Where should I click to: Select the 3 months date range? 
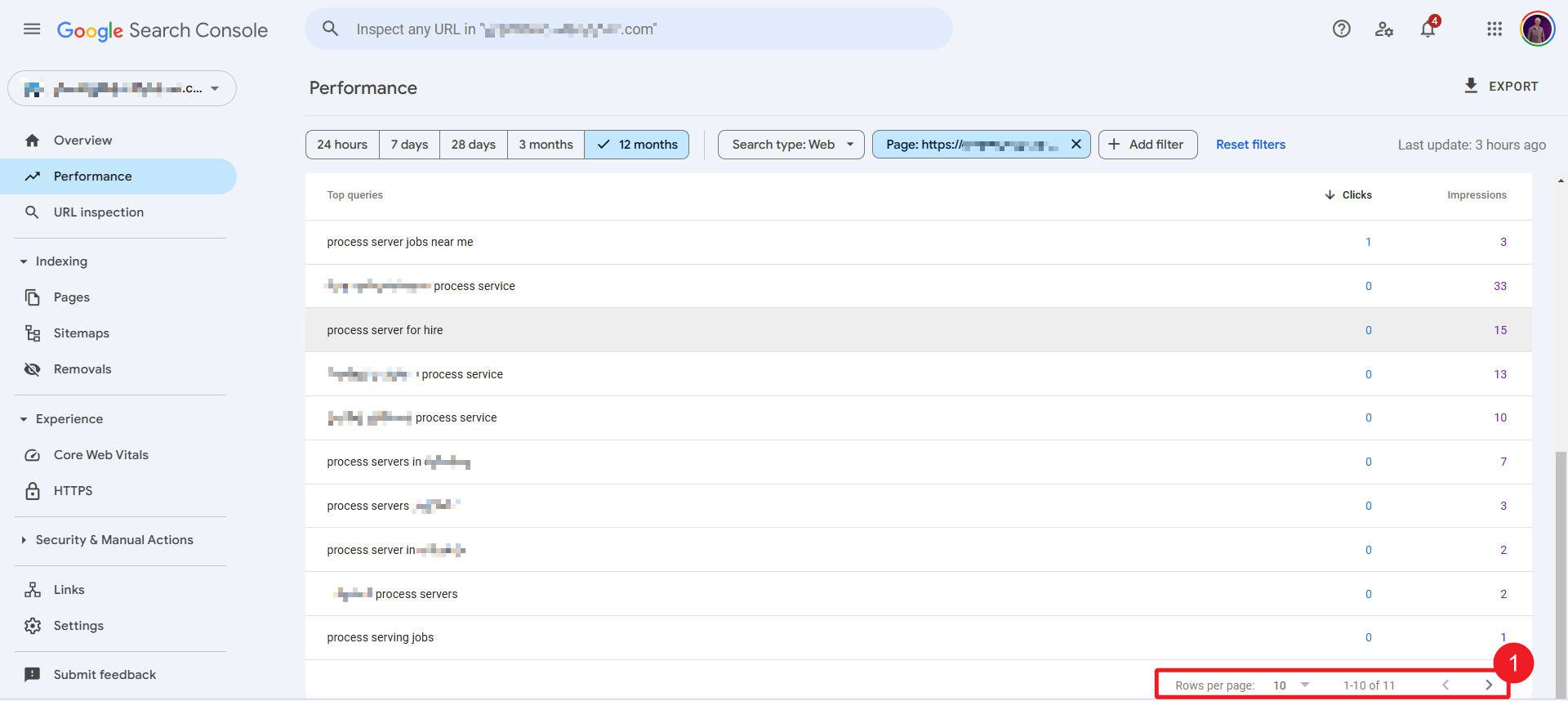coord(546,145)
